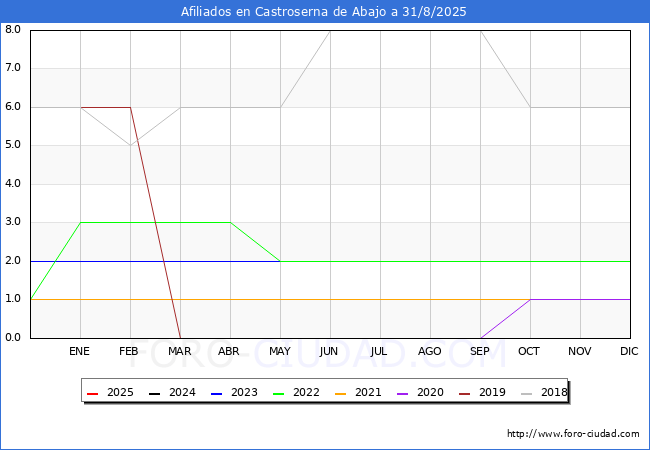This screenshot has height=450, width=650.
Task: Click the ABR month axis label
Action: coord(229,351)
